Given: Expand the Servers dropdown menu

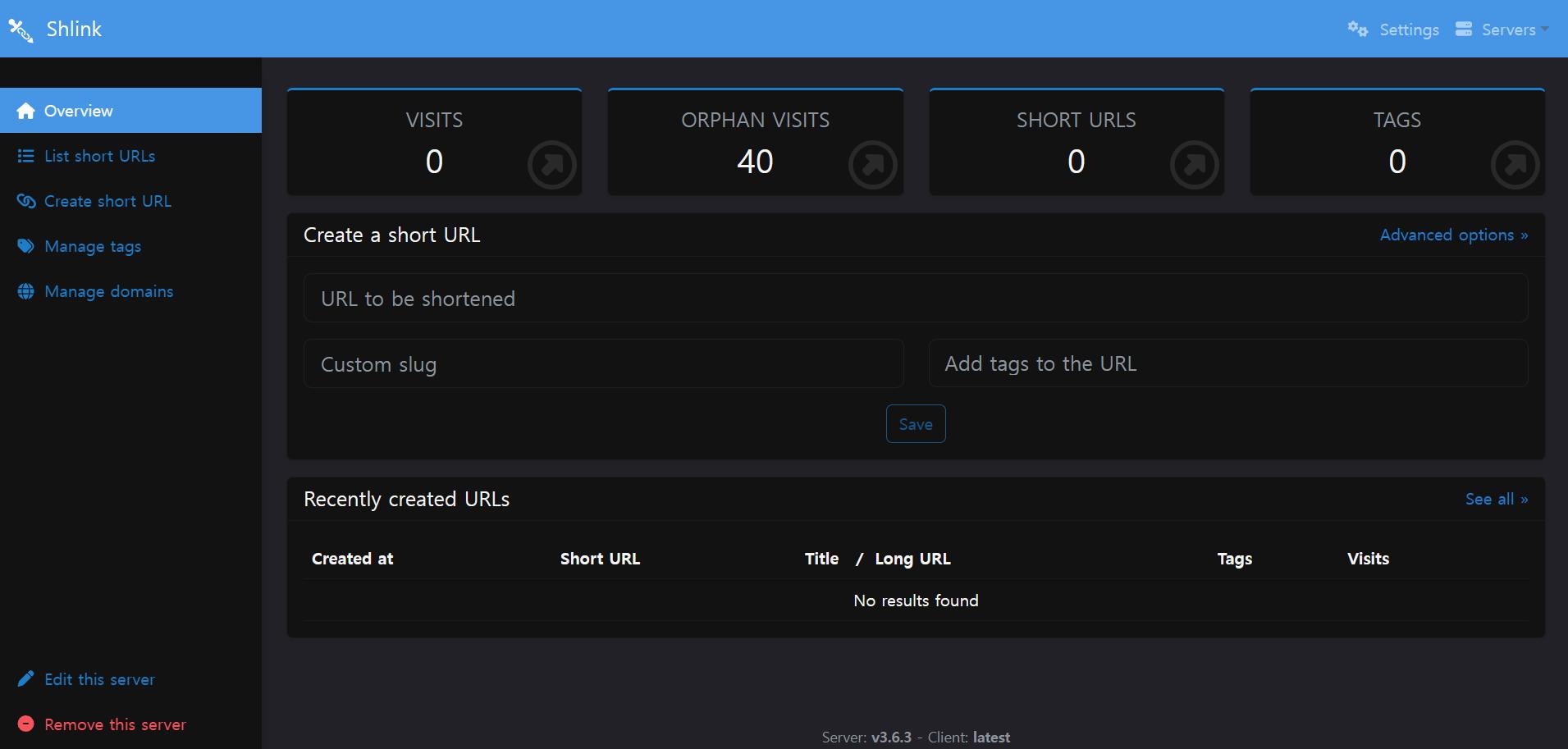Looking at the screenshot, I should point(1502,30).
